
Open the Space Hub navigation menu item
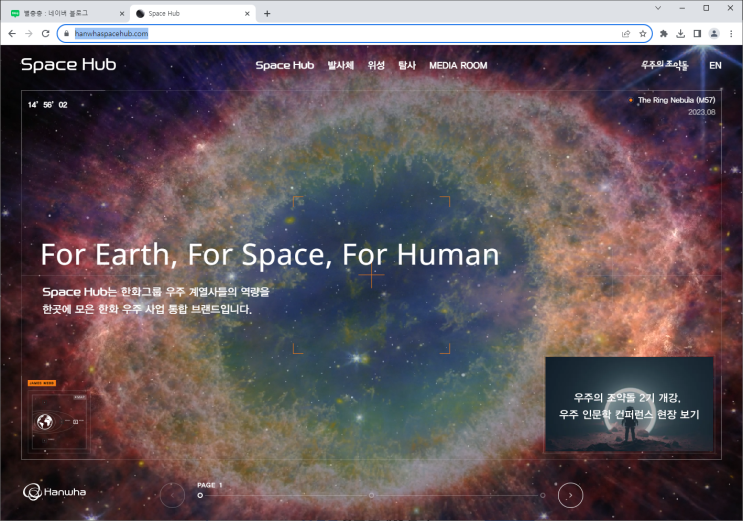(285, 65)
